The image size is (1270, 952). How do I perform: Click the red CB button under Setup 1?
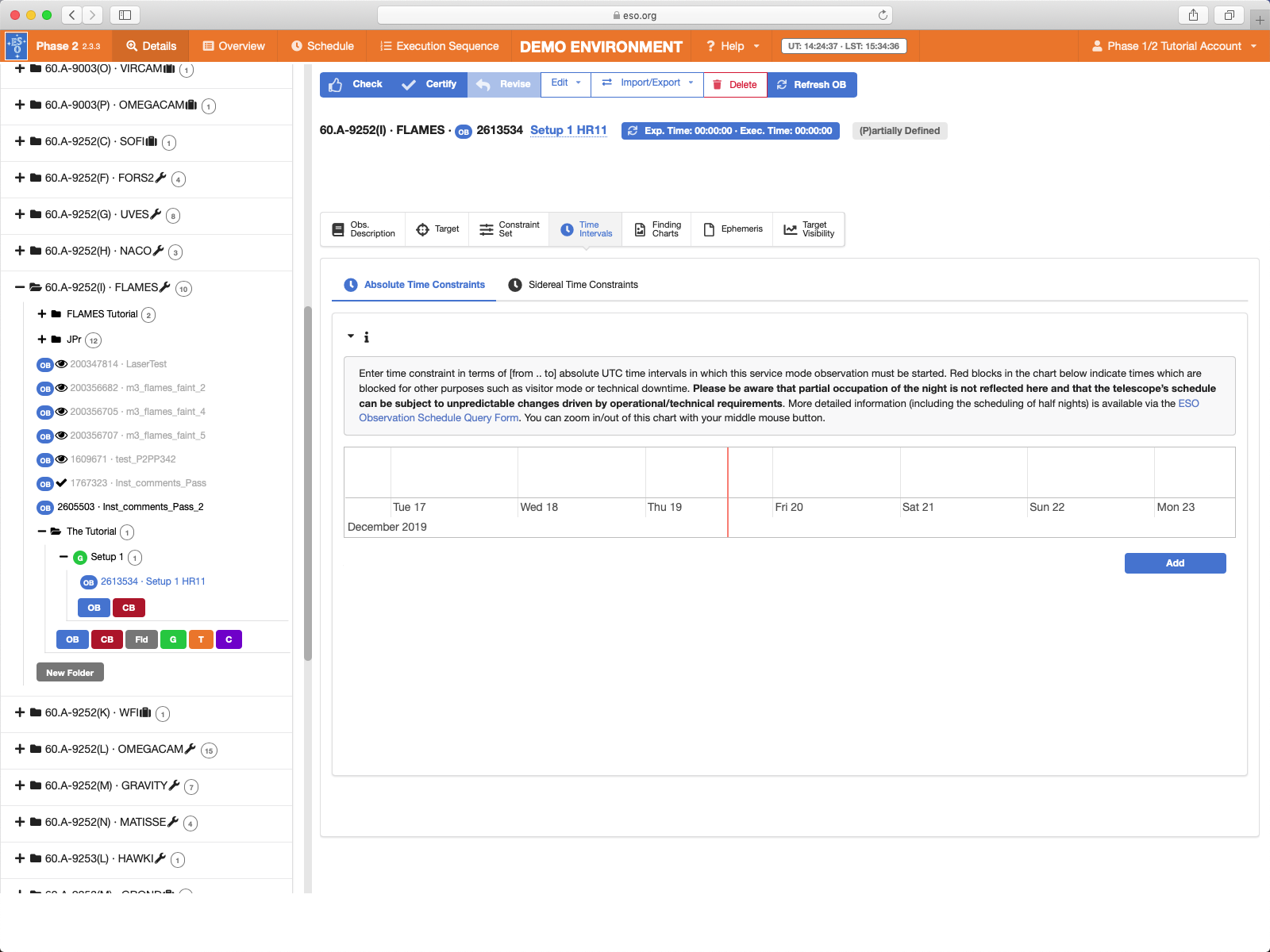(x=129, y=608)
